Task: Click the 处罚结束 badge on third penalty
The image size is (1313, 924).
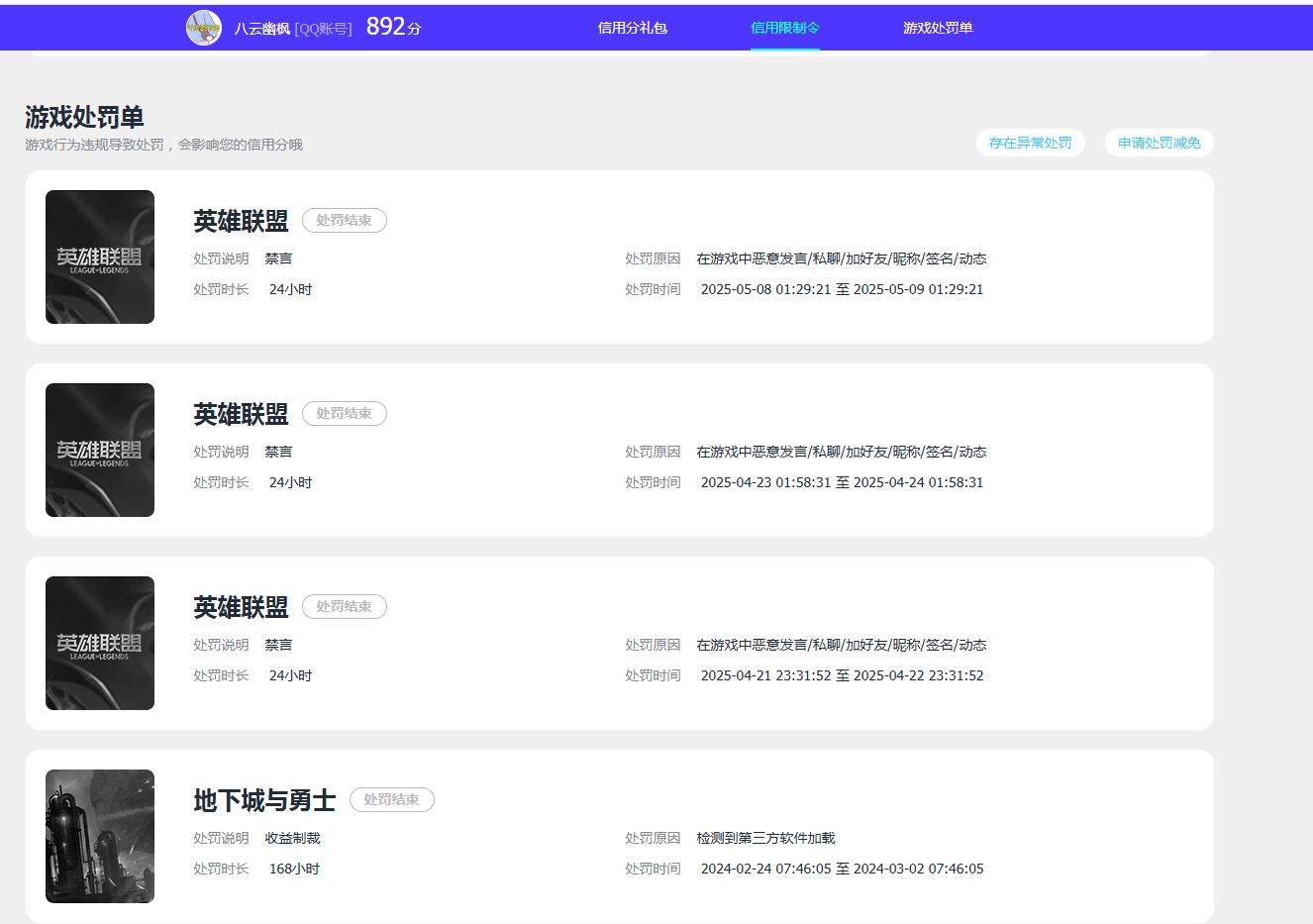Action: pyautogui.click(x=344, y=606)
